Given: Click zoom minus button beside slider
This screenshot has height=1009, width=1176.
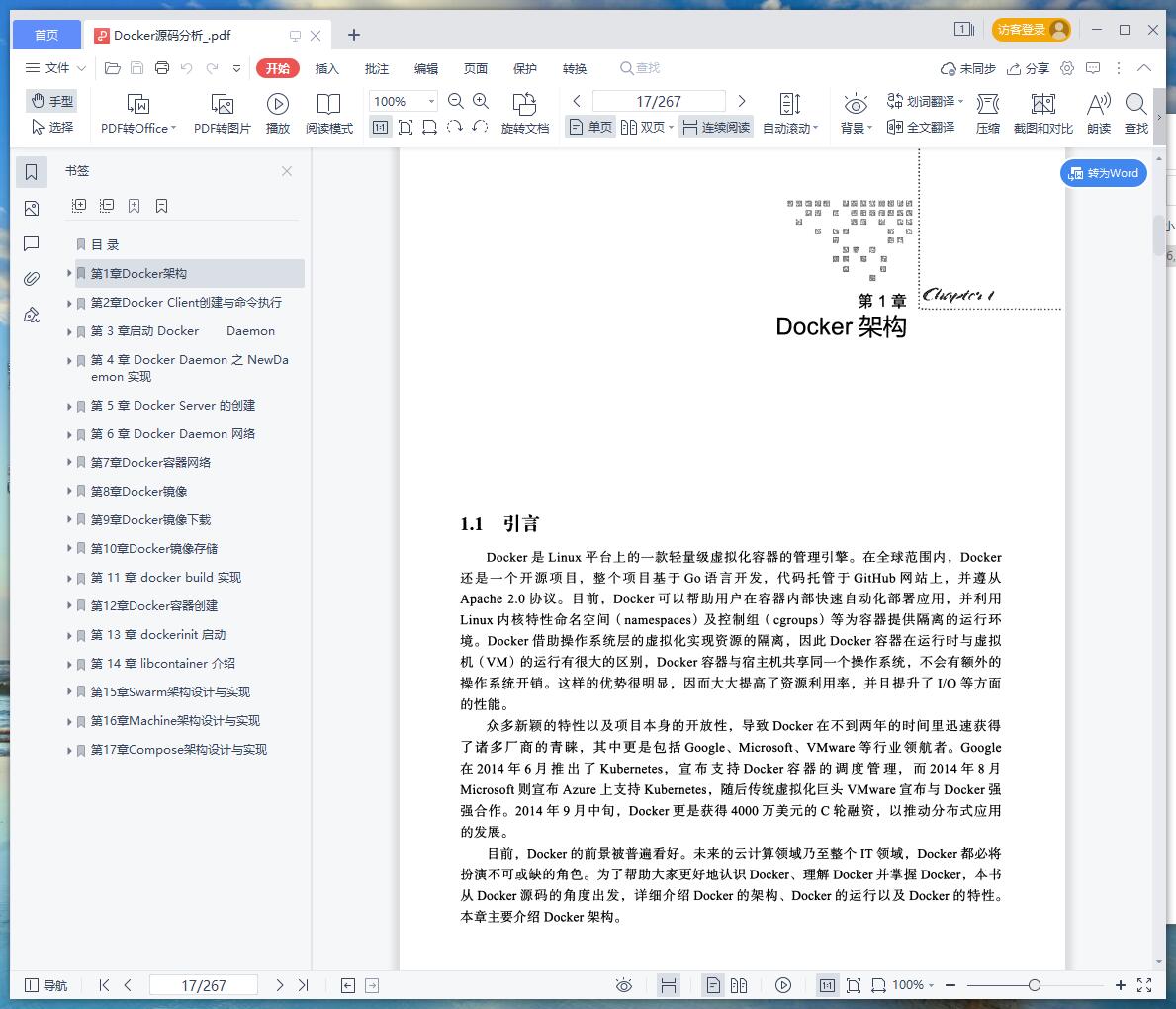Looking at the screenshot, I should point(950,985).
